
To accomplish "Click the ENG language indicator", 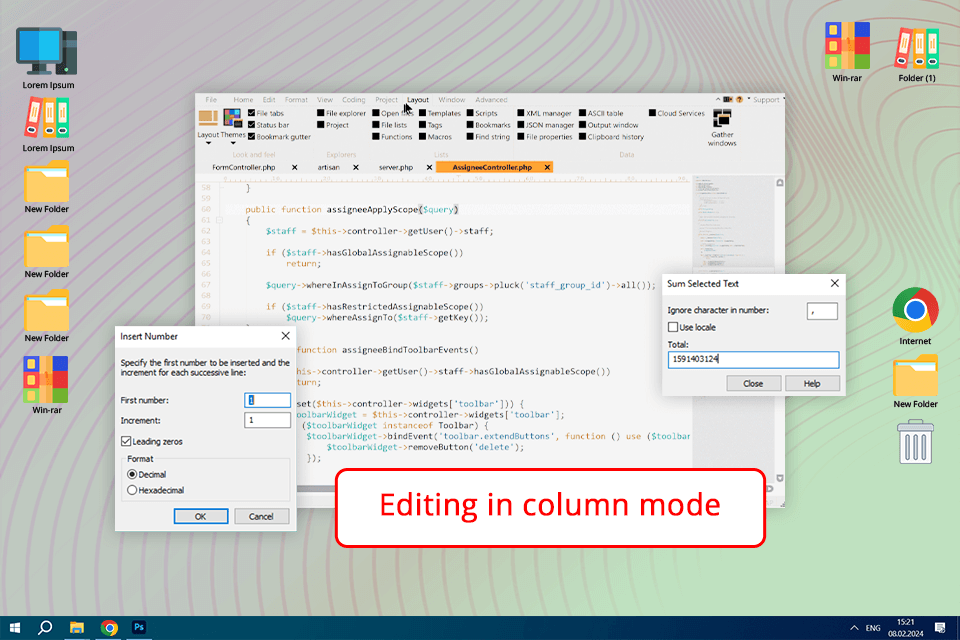I will 873,628.
